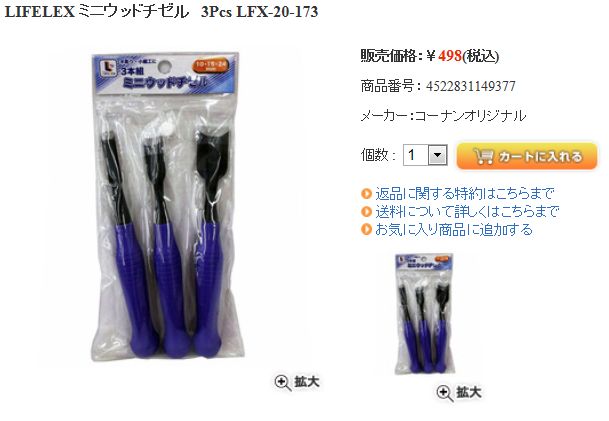Click the 拡大 text under the small thumbnail
The width and height of the screenshot is (609, 421).
point(469,392)
